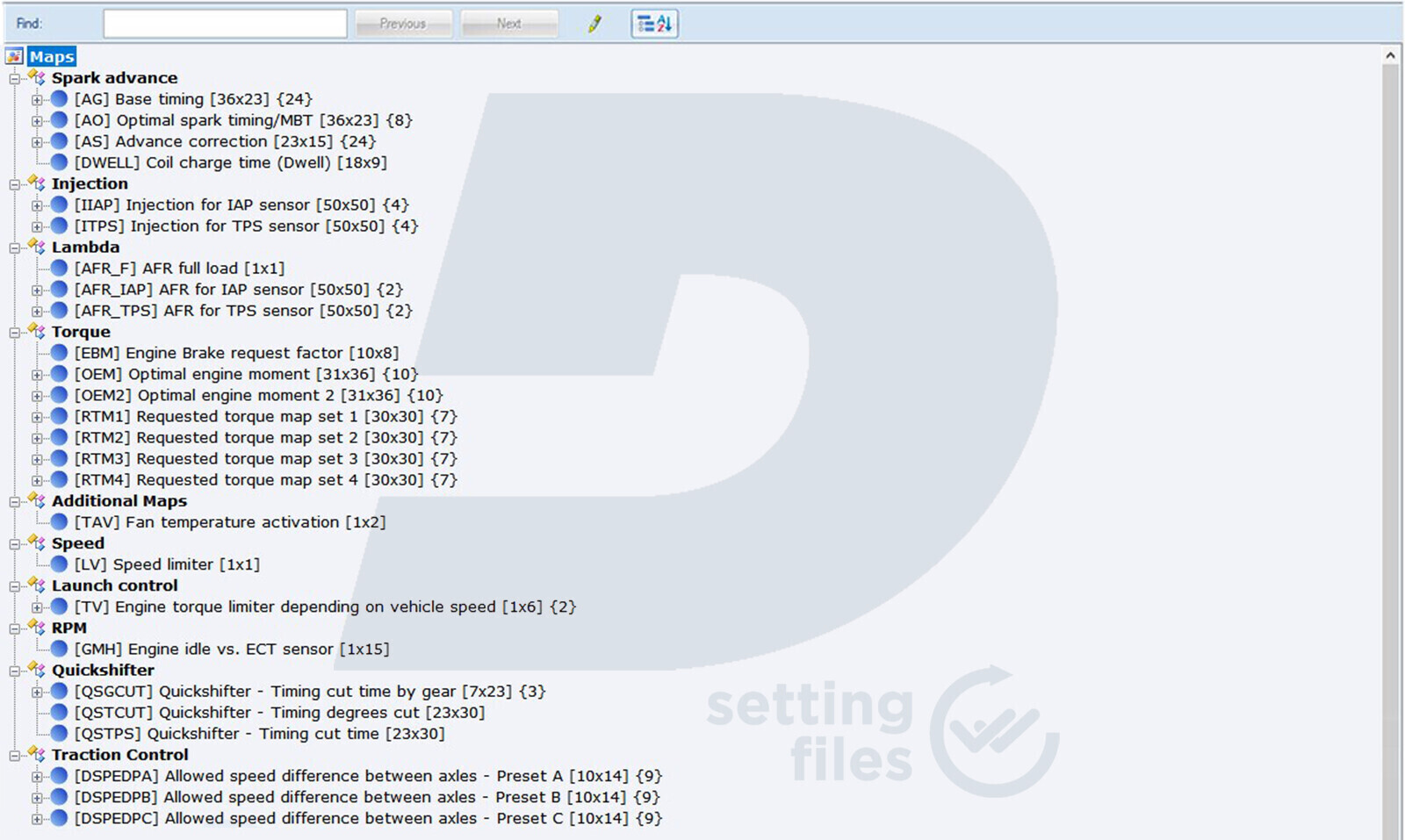Collapse the Injection category
The image size is (1405, 840).
click(x=15, y=184)
